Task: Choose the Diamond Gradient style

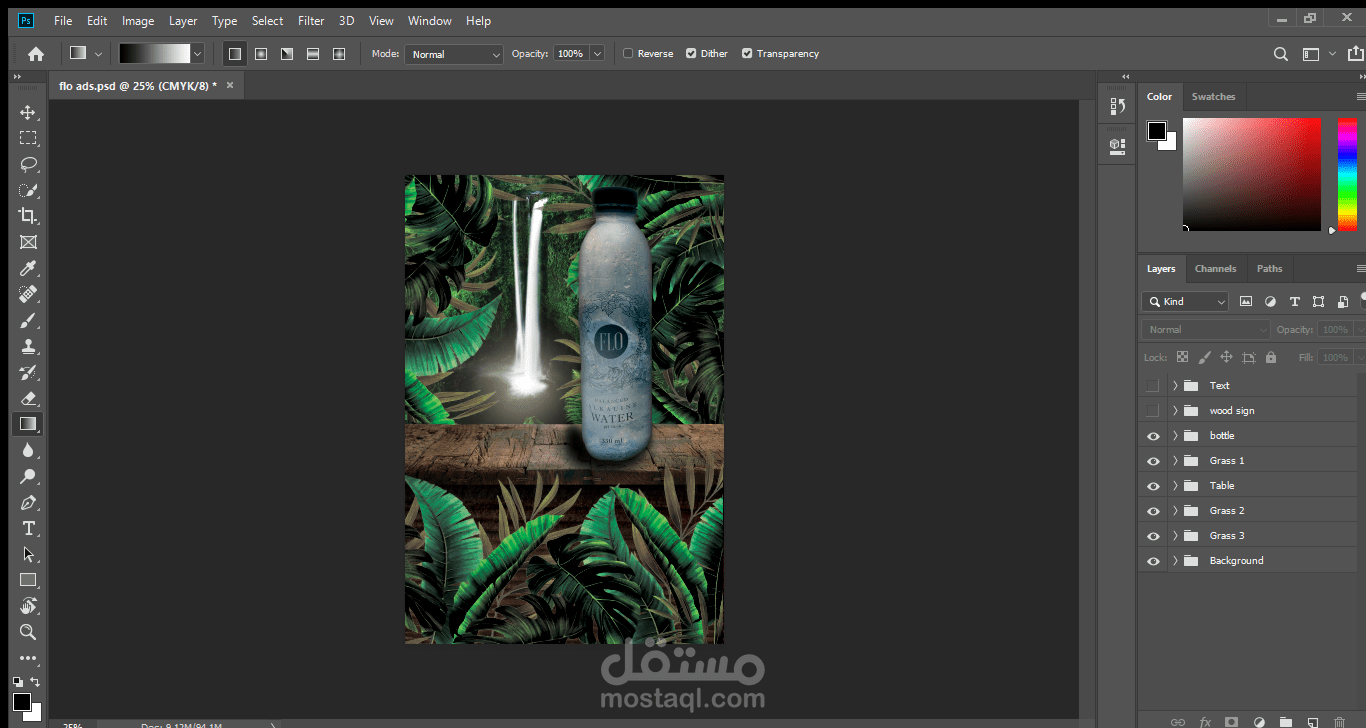Action: [339, 54]
